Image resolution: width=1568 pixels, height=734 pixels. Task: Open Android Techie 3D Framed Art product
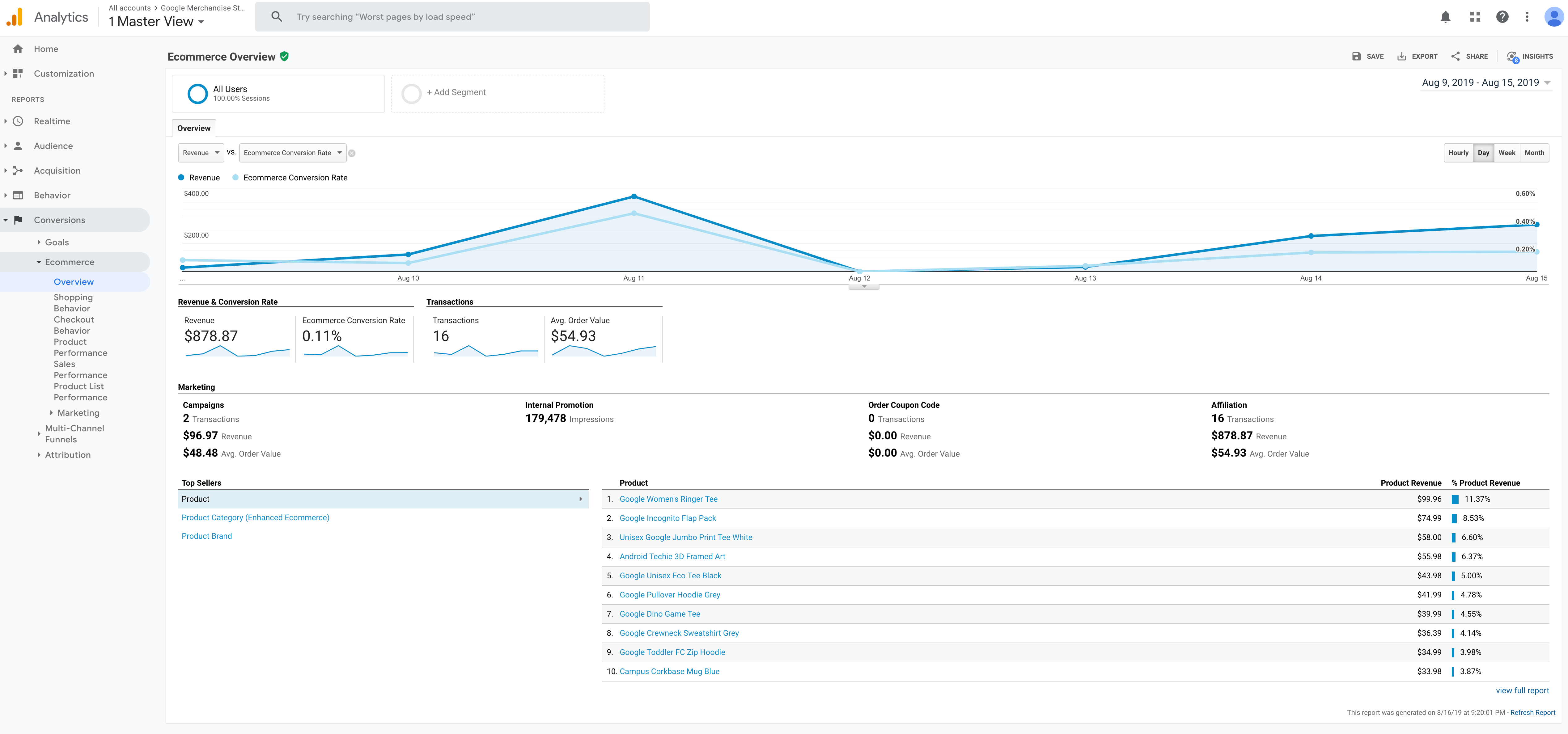672,556
